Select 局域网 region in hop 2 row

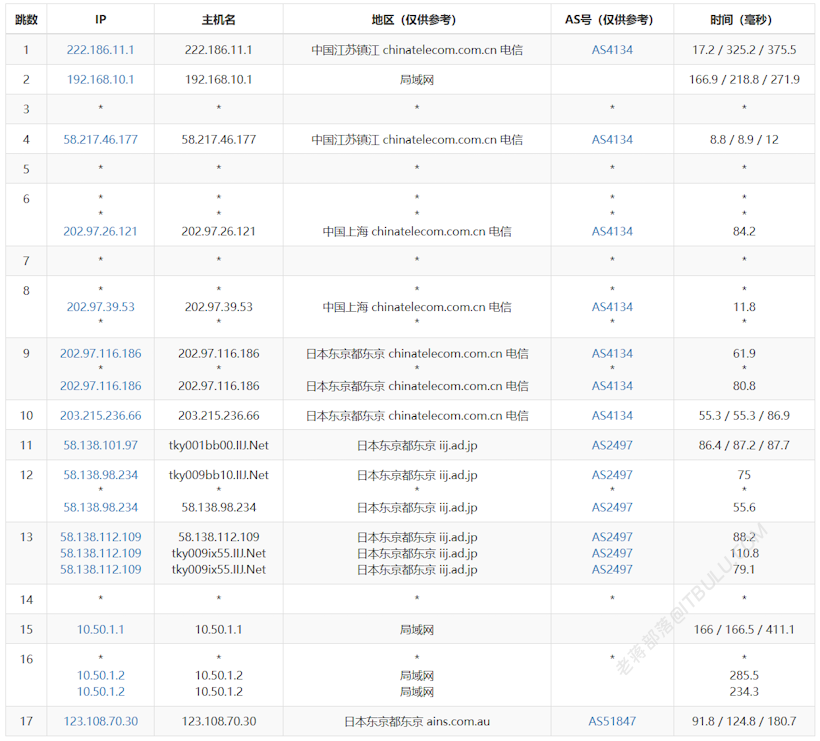417,79
